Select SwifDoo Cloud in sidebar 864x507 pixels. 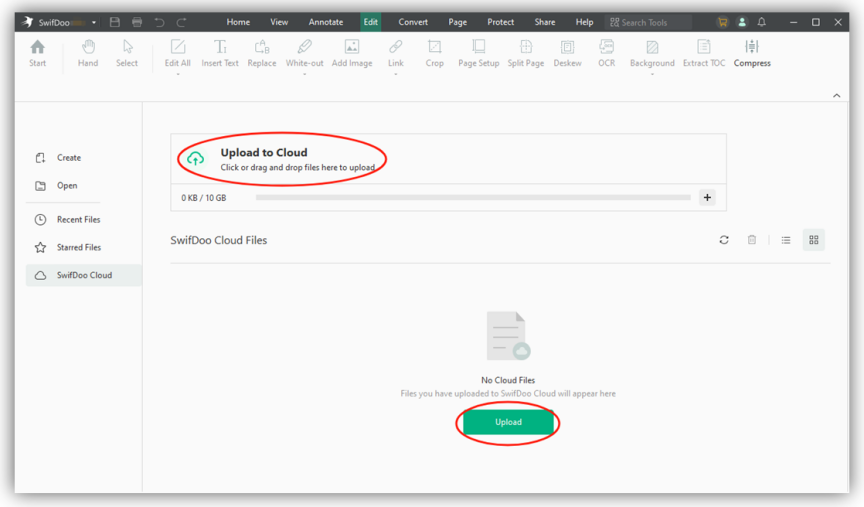point(84,275)
